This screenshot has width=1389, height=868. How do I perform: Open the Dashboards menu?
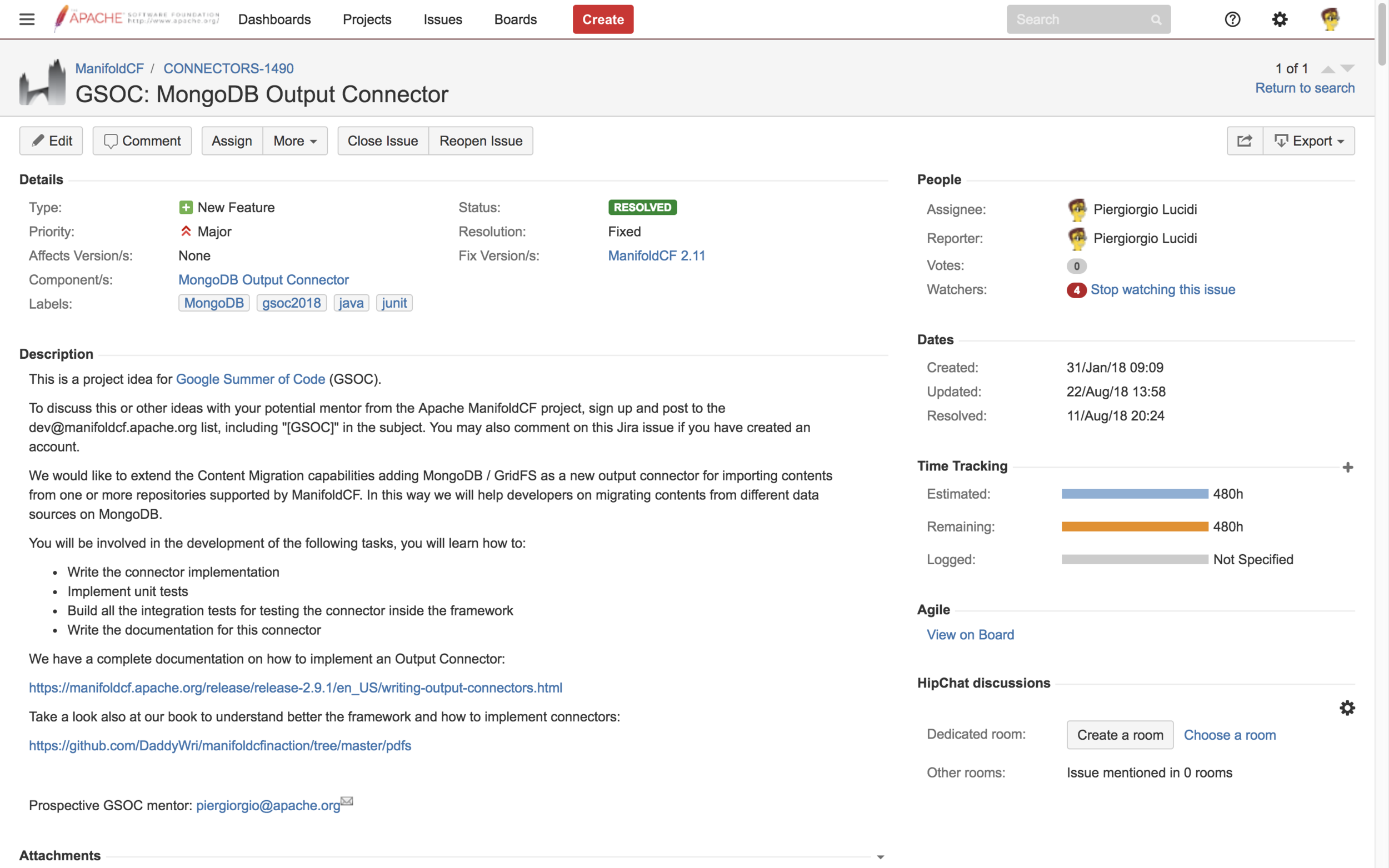coord(274,19)
